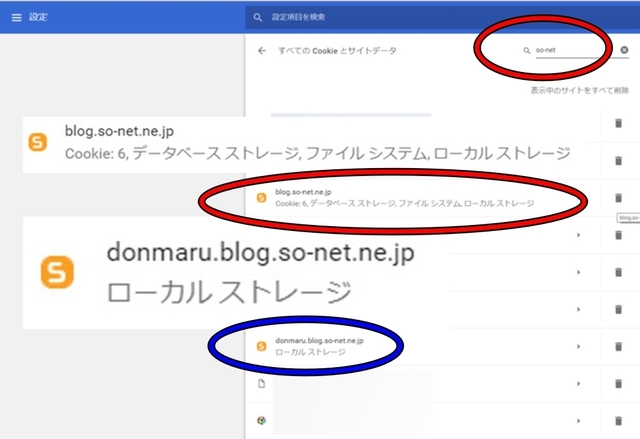Screen dimensions: 640x439
Task: Clear the so-net search with the X icon
Action: coord(624,50)
